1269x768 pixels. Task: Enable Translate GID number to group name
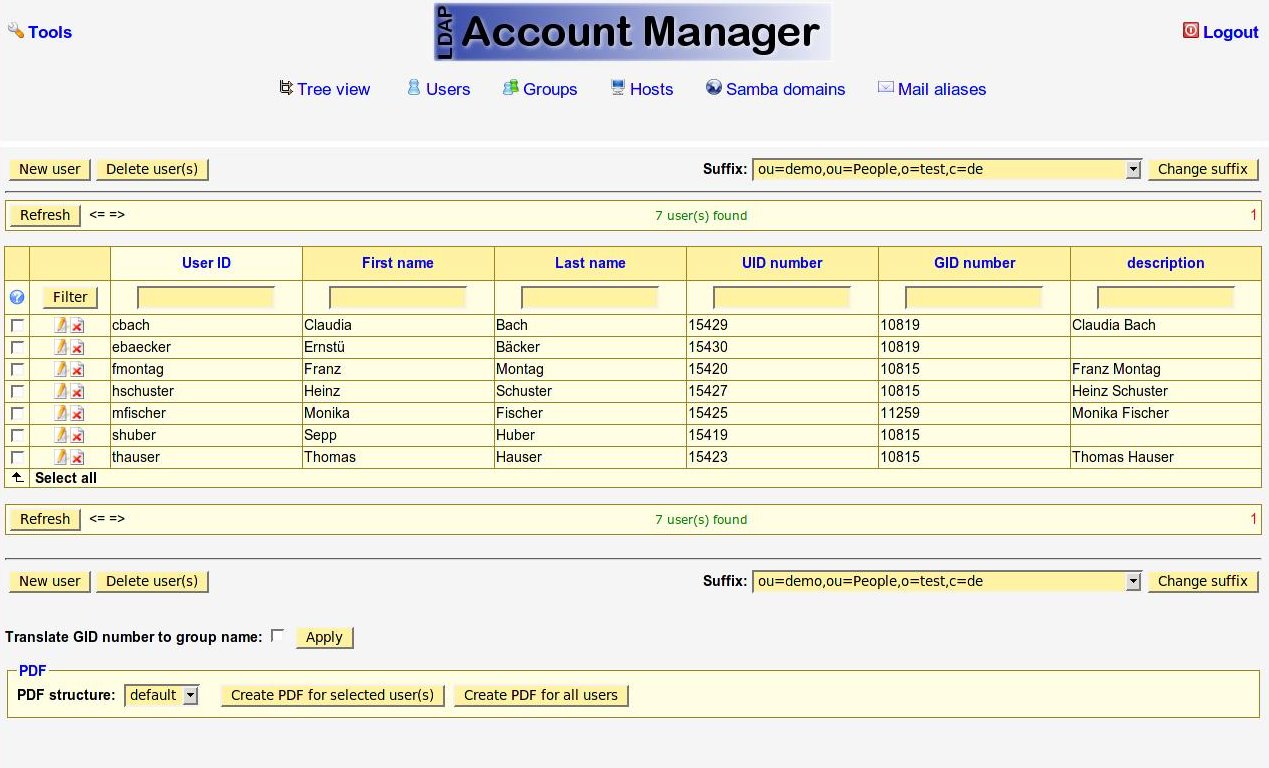pyautogui.click(x=277, y=636)
